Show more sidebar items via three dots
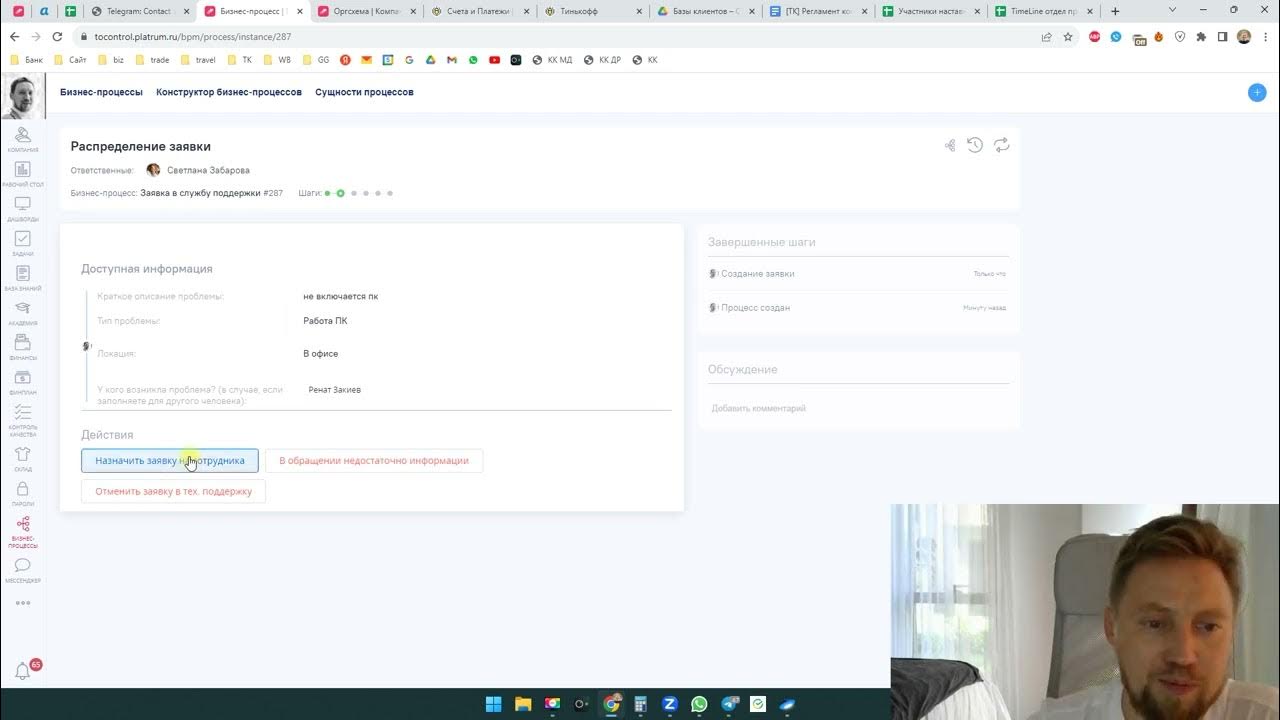This screenshot has width=1280, height=720. point(23,603)
